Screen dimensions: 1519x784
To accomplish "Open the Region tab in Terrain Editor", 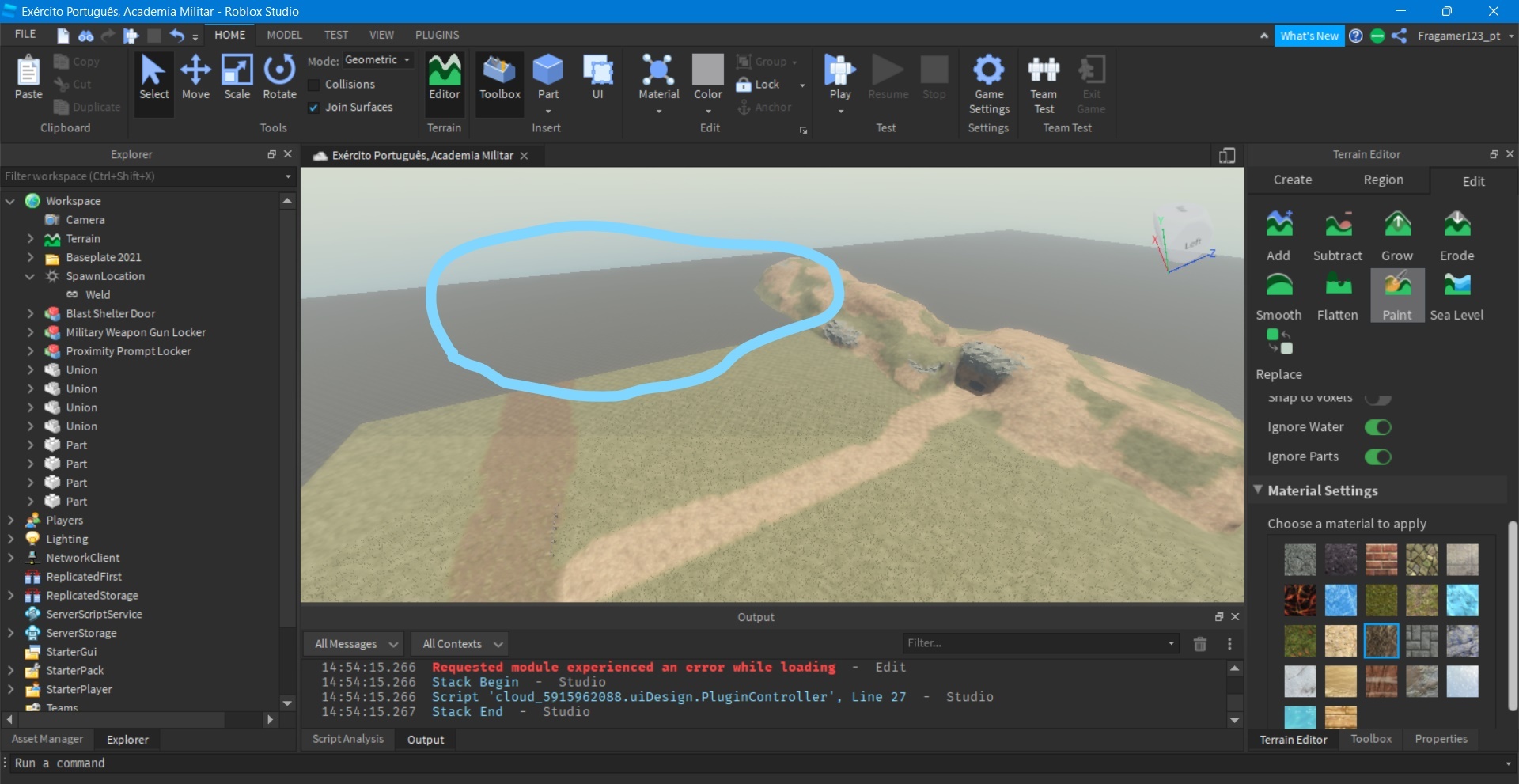I will coord(1383,180).
